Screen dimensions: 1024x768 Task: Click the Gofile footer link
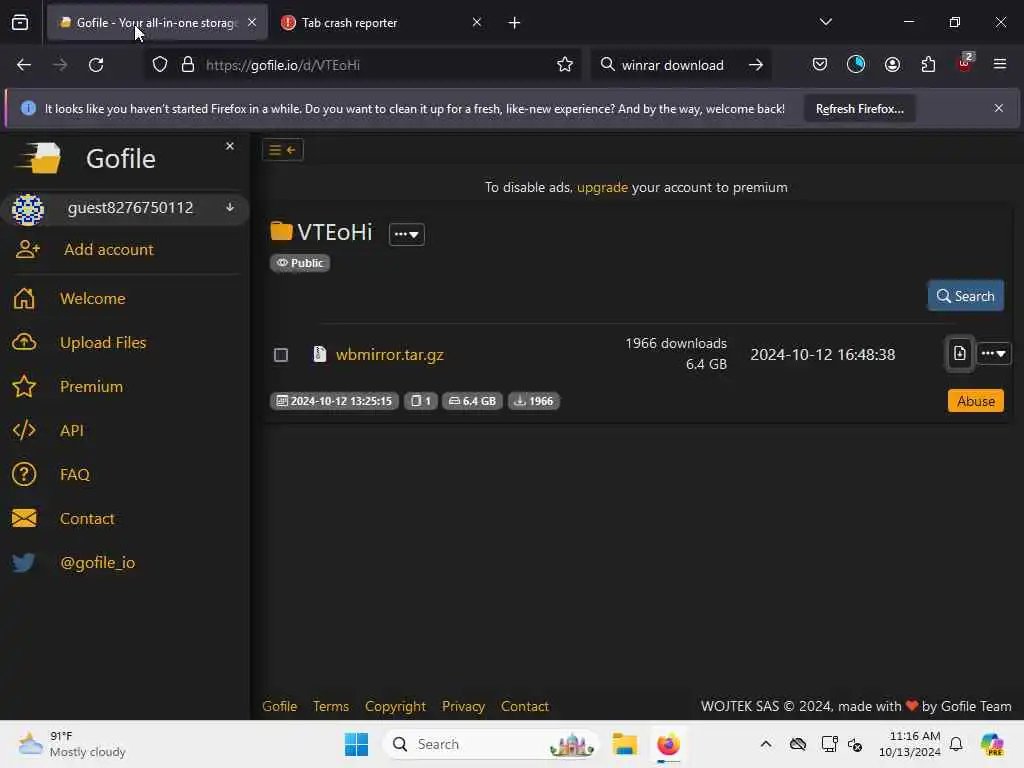(280, 706)
